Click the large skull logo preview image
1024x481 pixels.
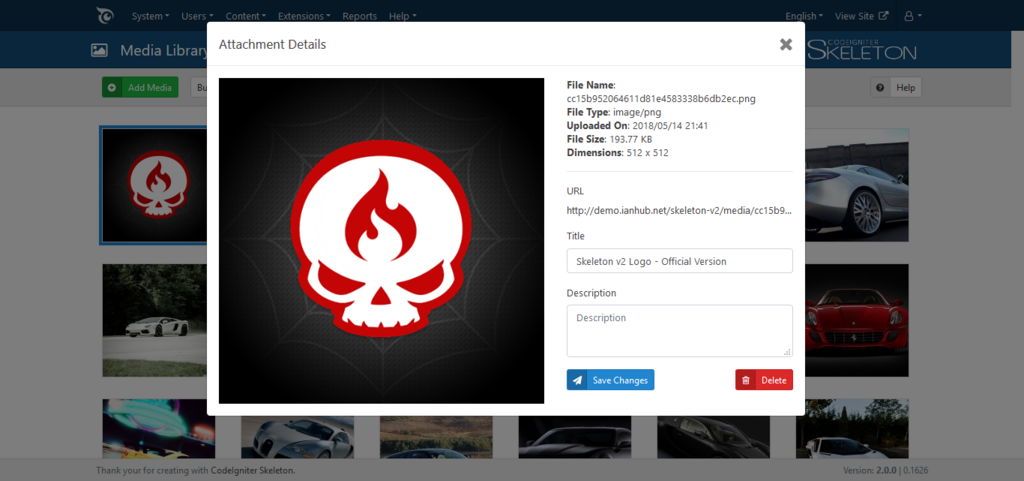click(x=381, y=241)
